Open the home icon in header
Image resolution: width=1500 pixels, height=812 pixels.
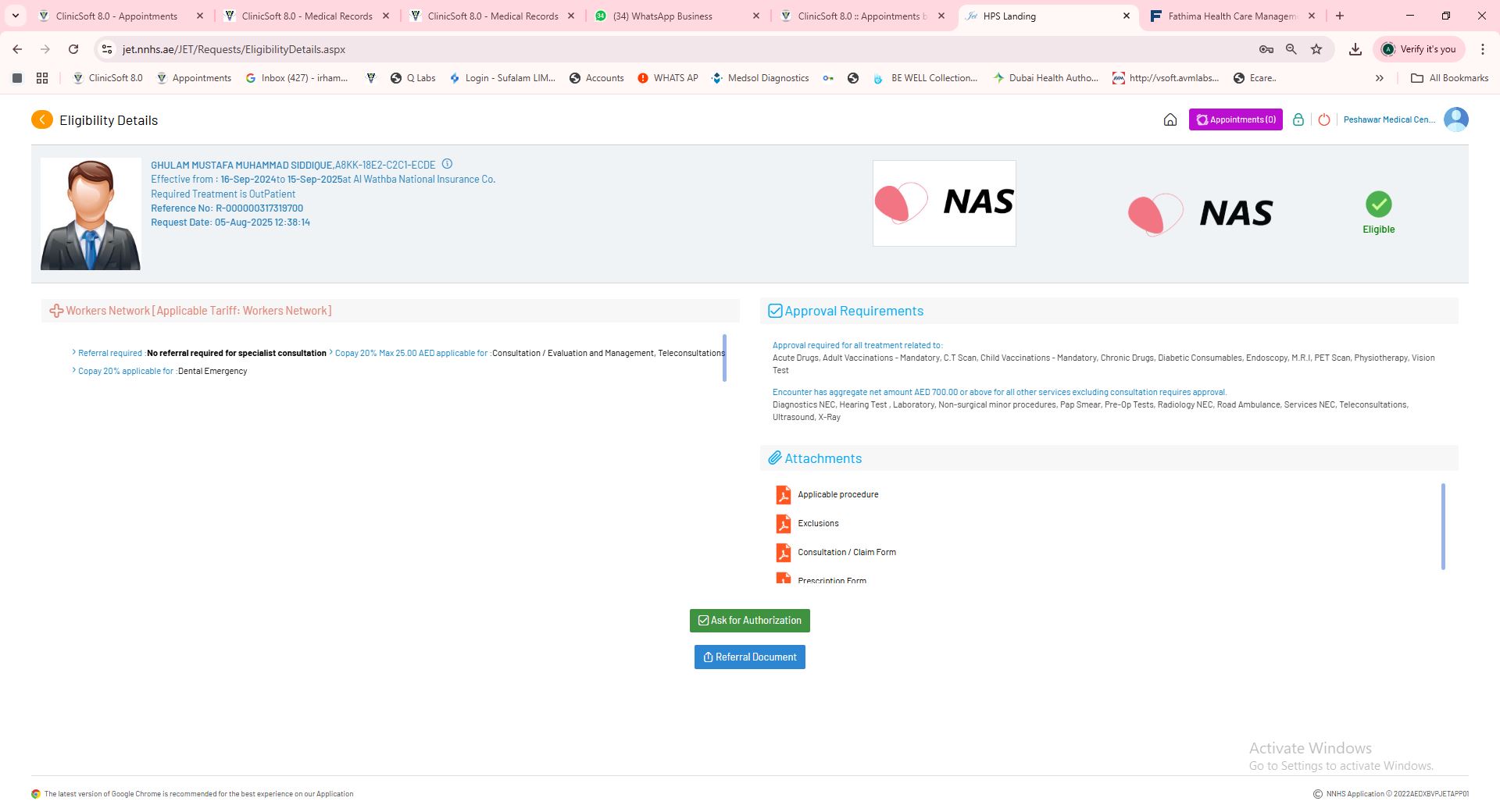(1170, 119)
